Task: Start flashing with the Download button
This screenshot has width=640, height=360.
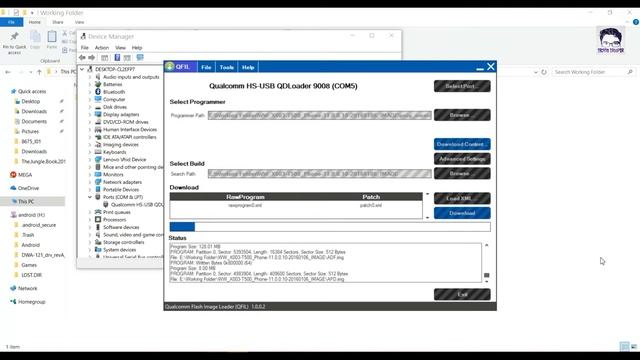Action: point(462,213)
